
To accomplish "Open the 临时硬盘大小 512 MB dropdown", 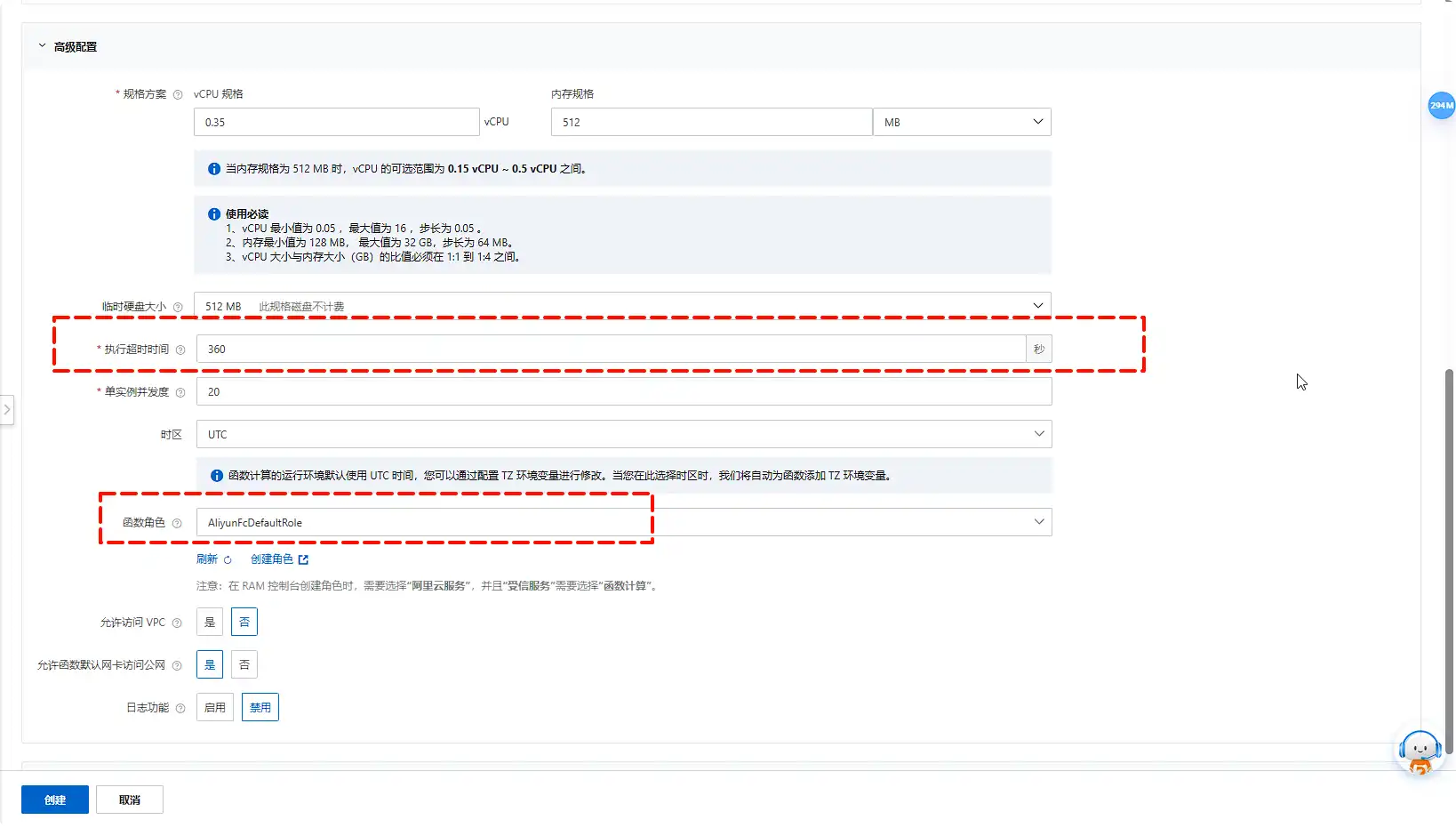I will (x=622, y=305).
